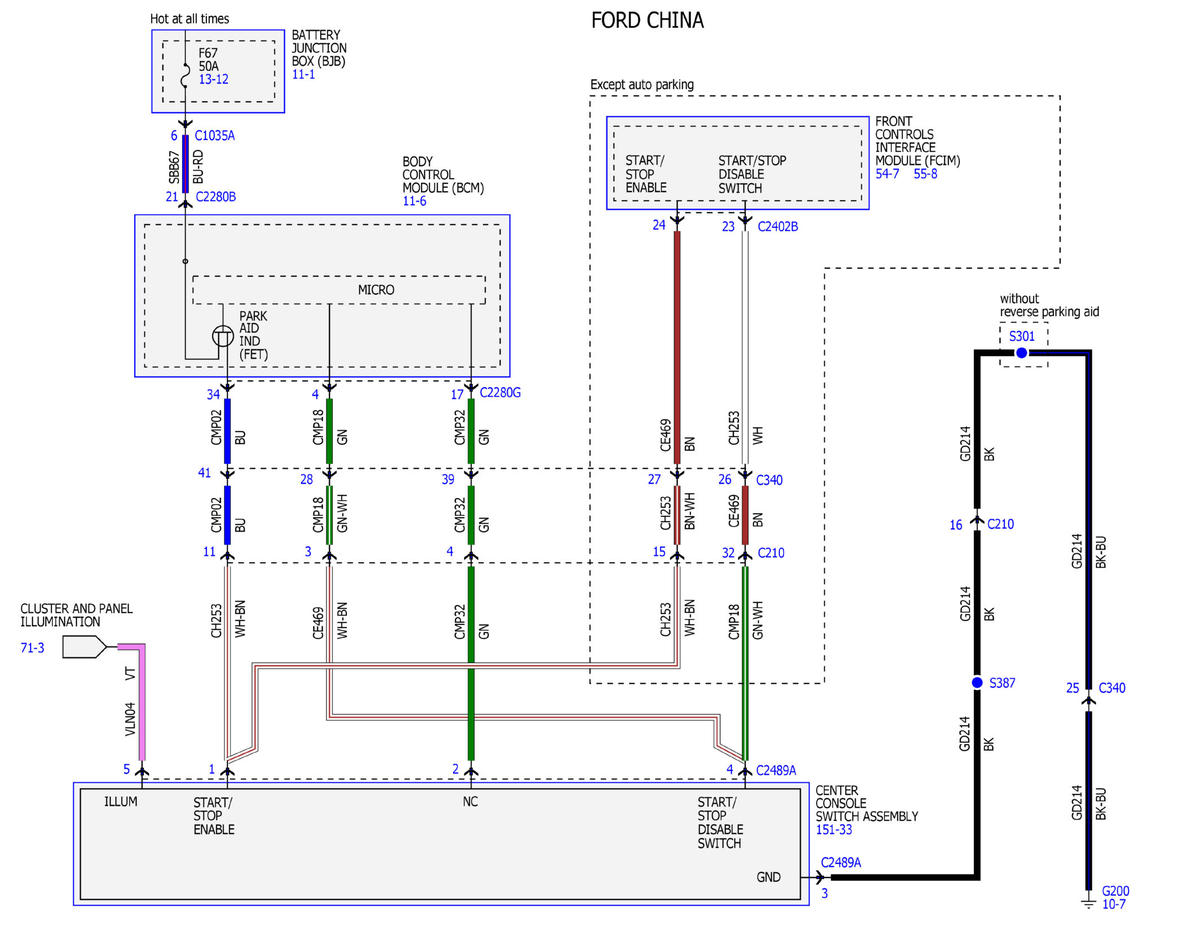Click the BU-RD wire color label
Viewport: 1200px width, 927px height.
click(x=198, y=166)
